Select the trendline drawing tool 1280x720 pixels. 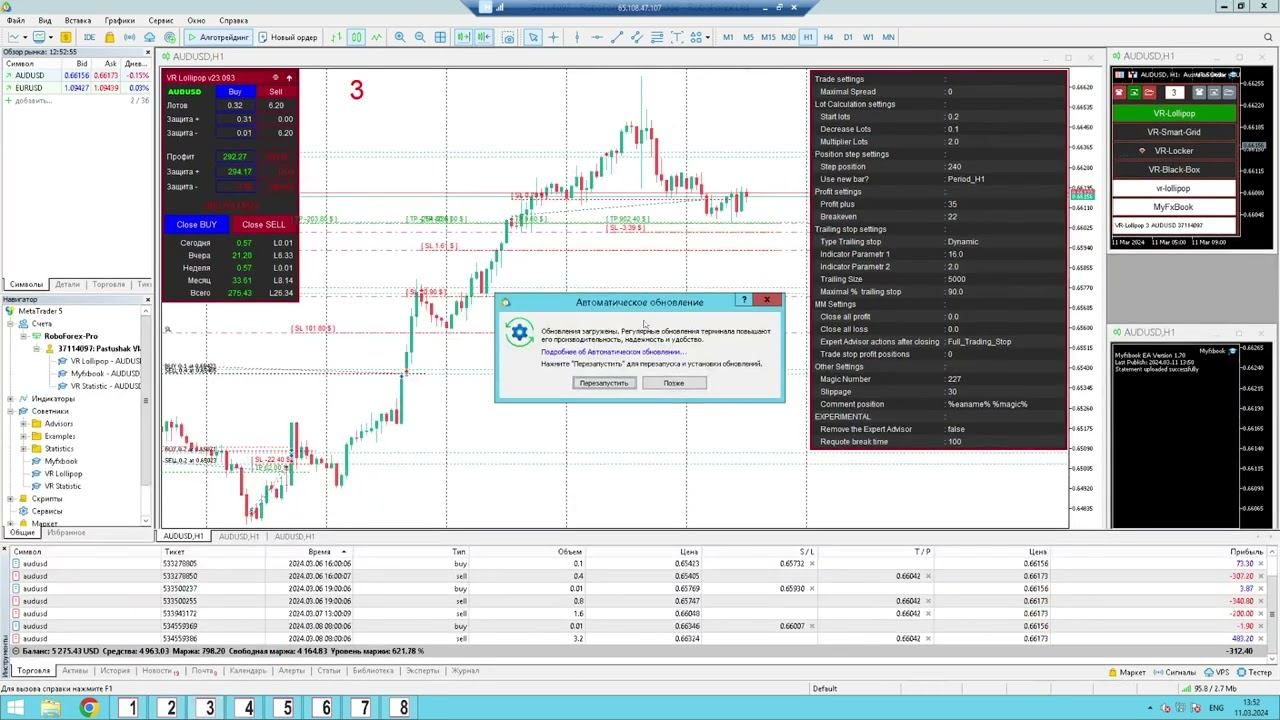tap(617, 37)
